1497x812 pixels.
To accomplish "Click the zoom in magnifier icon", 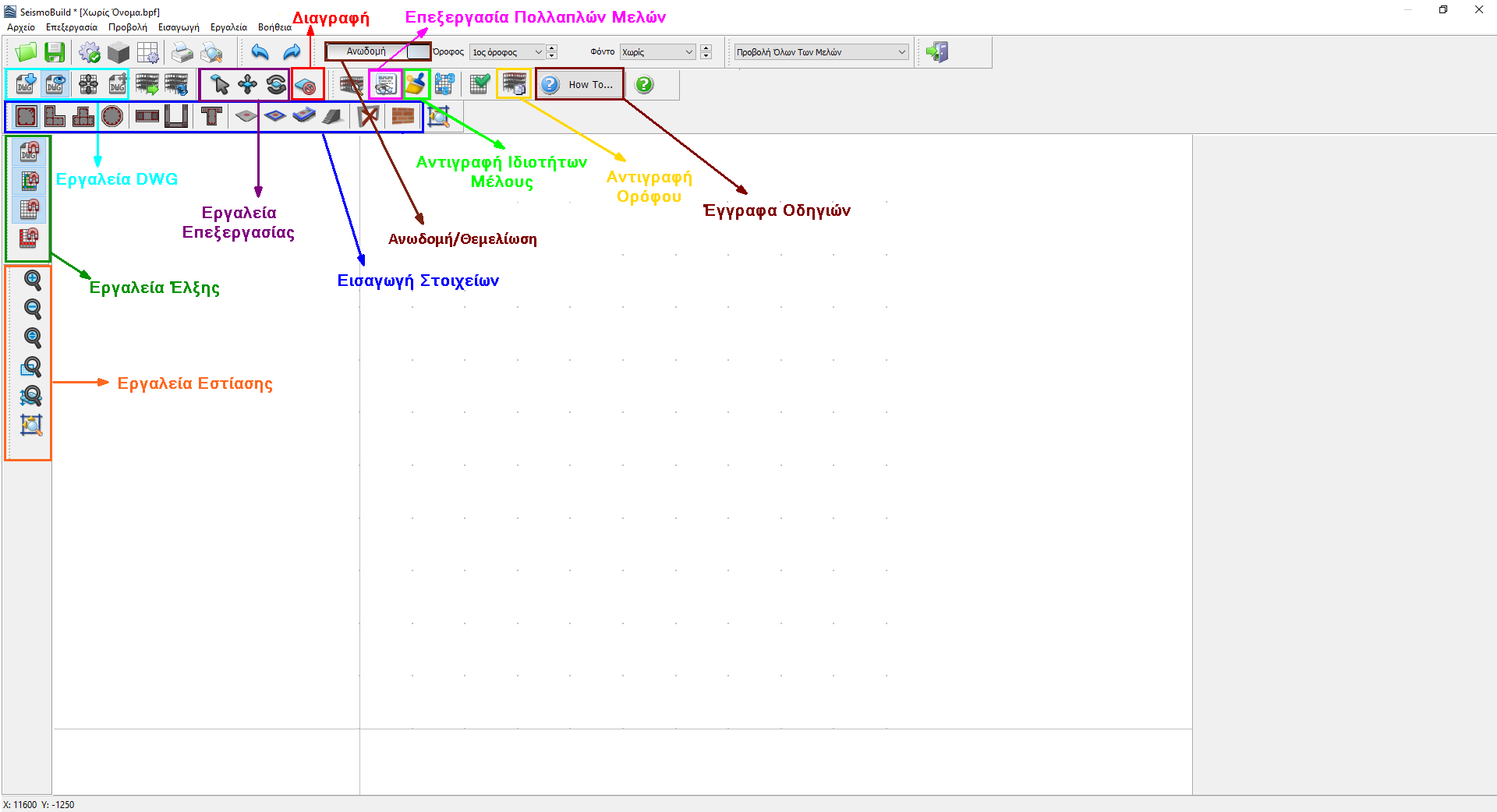I will point(32,281).
